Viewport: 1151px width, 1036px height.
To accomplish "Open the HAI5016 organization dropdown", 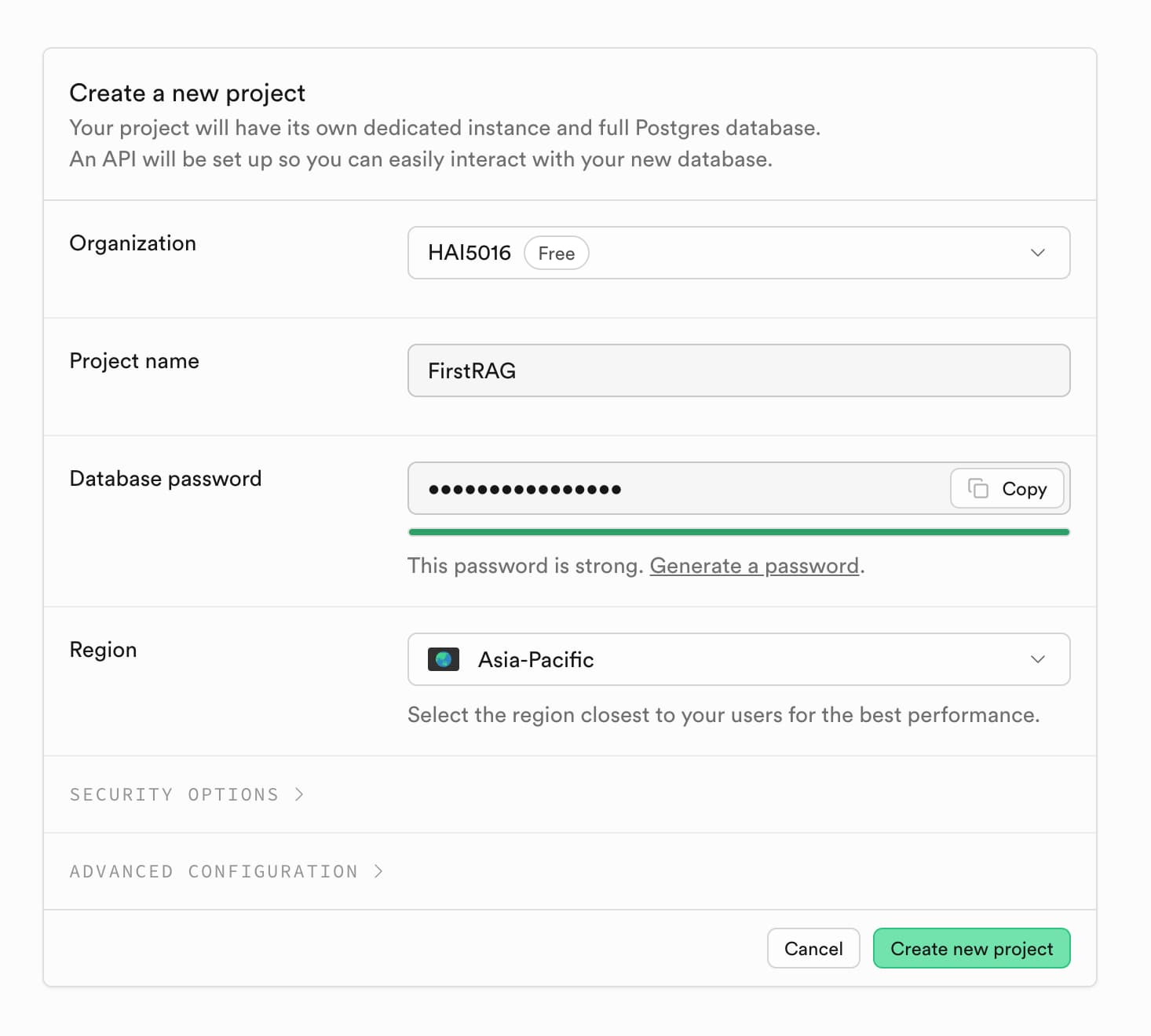I will click(738, 253).
